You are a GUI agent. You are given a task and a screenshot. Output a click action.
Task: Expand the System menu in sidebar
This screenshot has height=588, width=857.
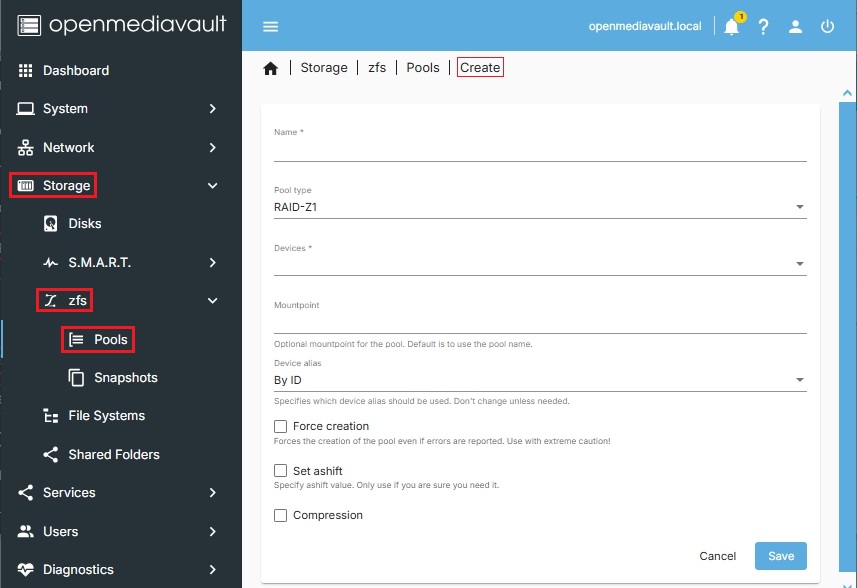[120, 109]
